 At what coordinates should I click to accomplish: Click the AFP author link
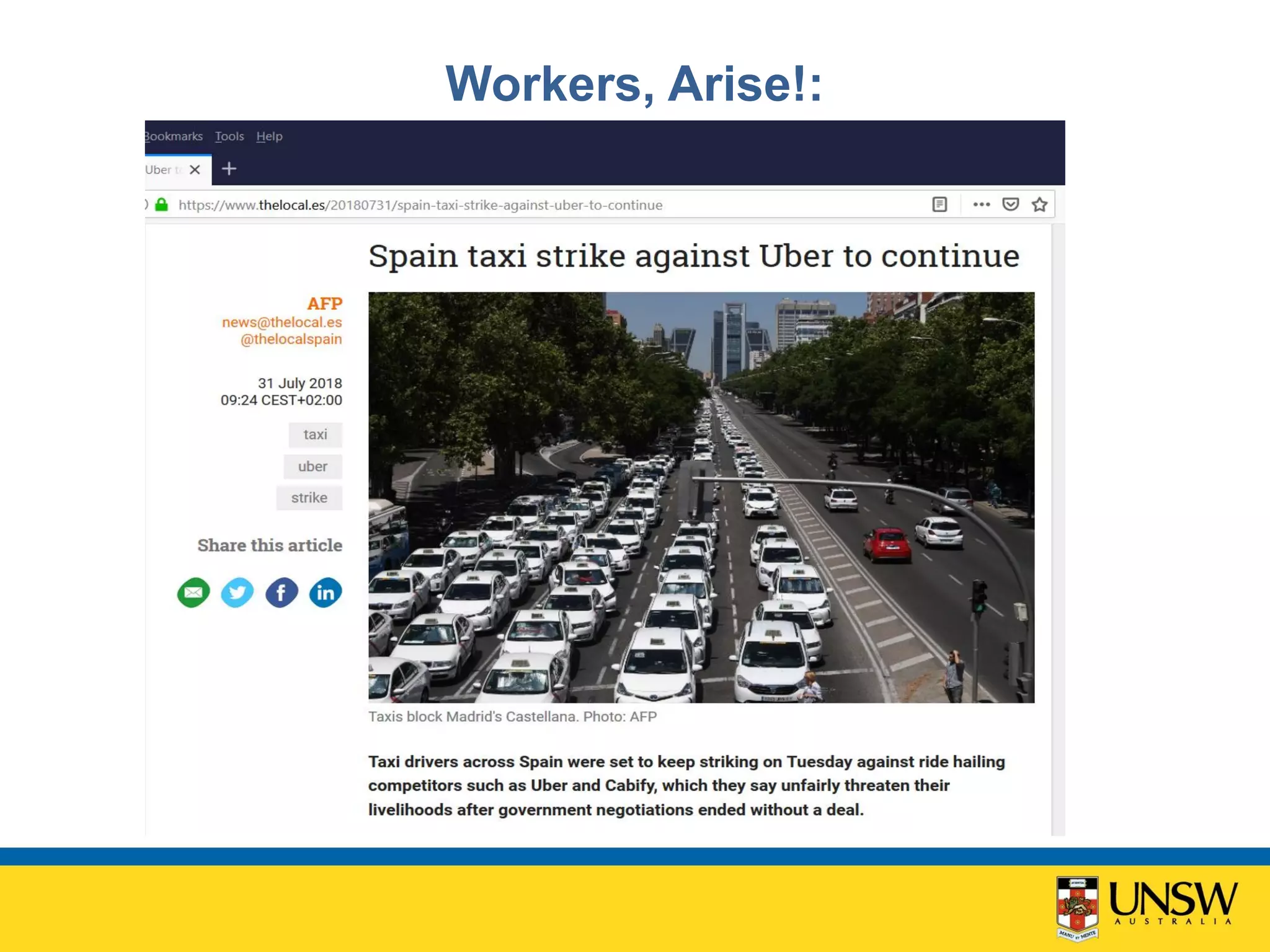point(325,304)
